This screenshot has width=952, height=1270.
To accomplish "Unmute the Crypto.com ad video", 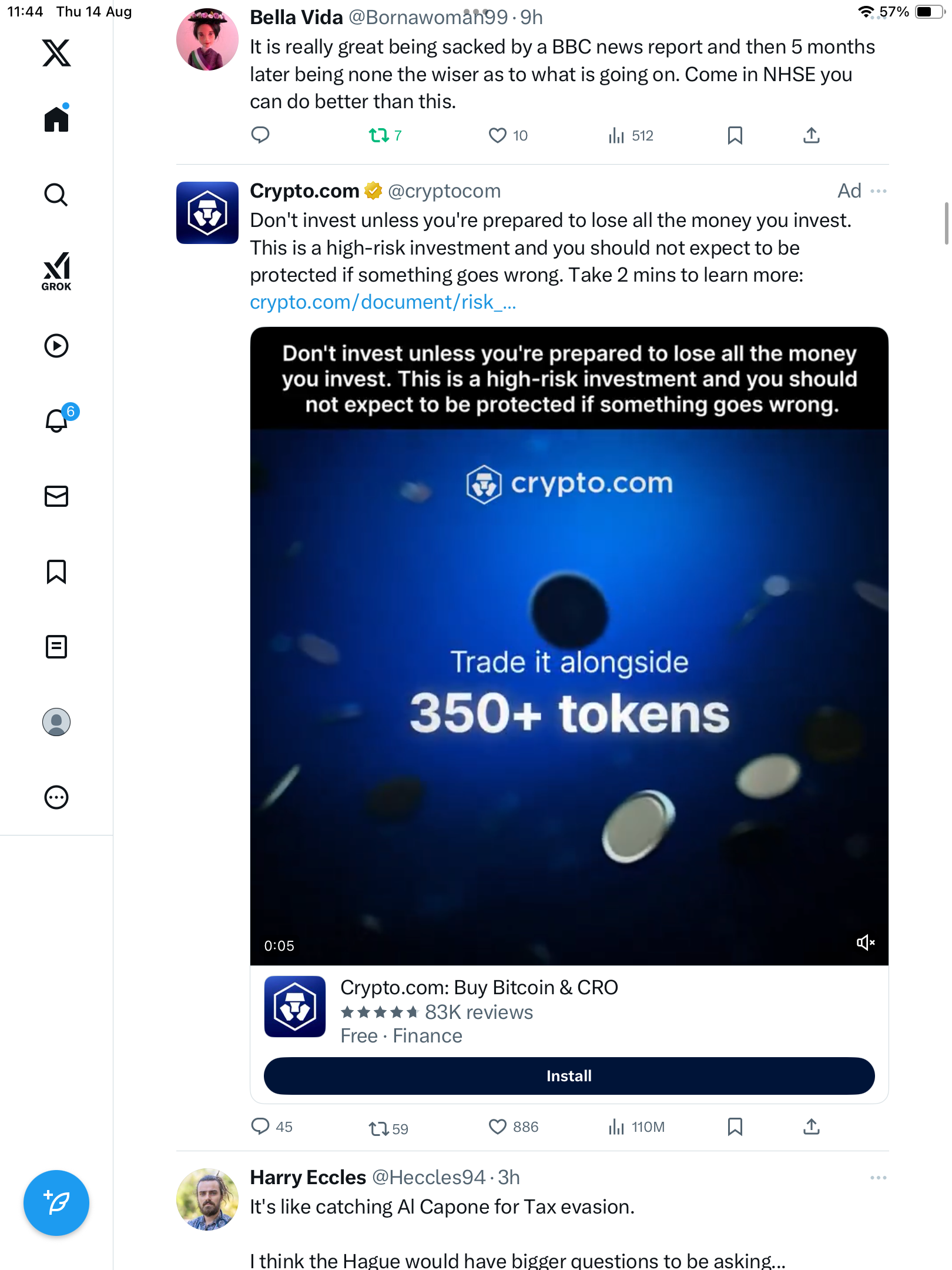I will 865,943.
